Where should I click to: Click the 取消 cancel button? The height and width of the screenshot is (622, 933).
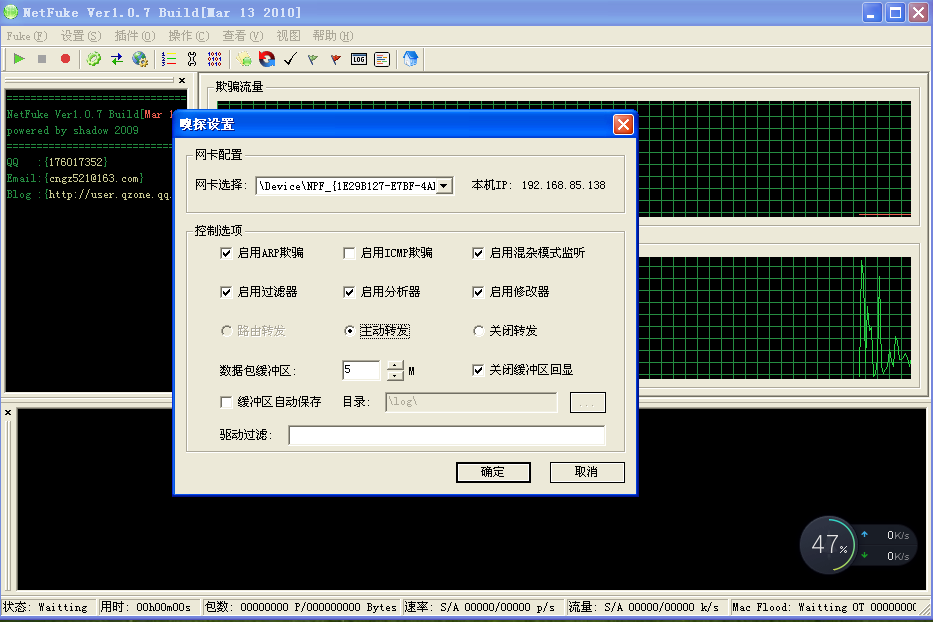(x=587, y=472)
